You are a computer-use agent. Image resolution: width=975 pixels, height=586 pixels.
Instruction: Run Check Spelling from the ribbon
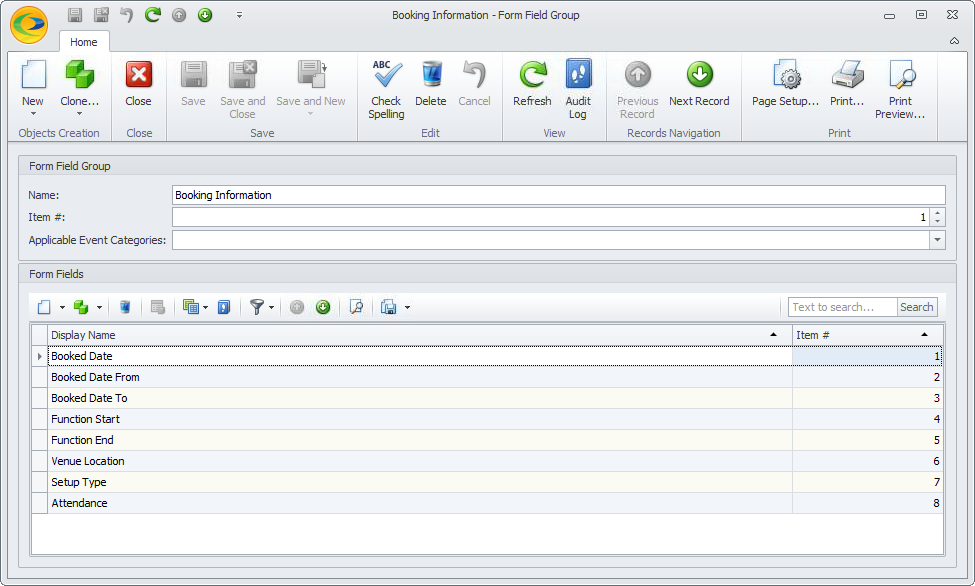(386, 90)
